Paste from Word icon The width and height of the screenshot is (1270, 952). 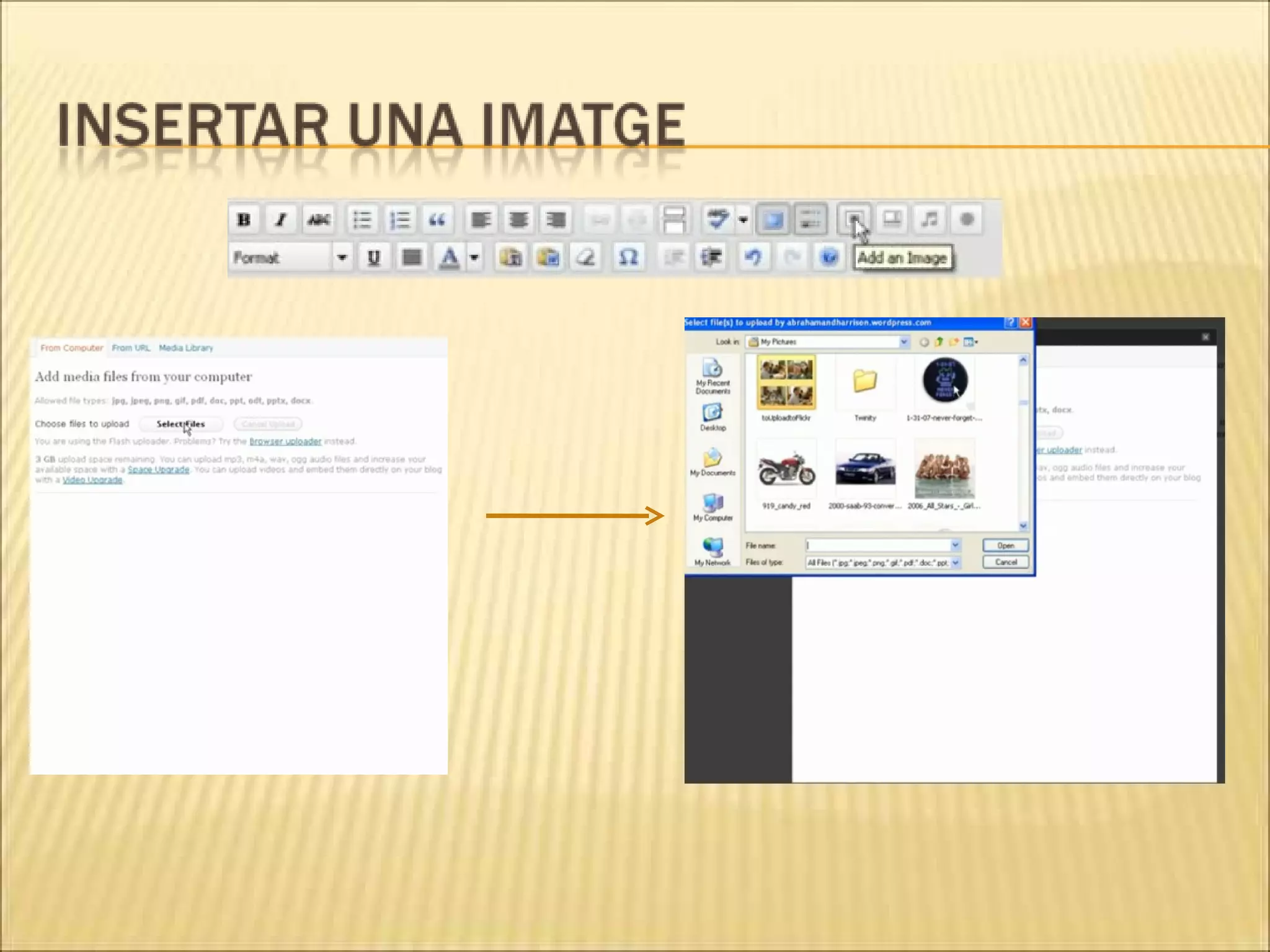[548, 257]
